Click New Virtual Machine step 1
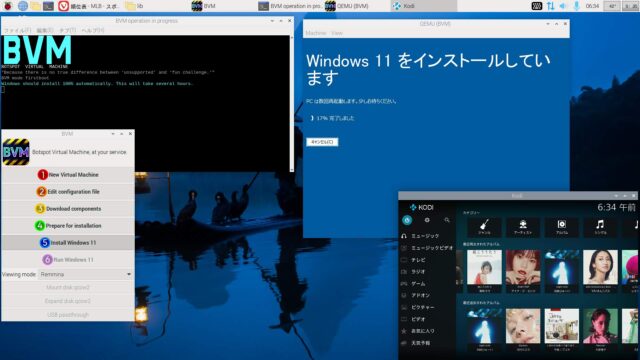The image size is (640, 360). 68,175
